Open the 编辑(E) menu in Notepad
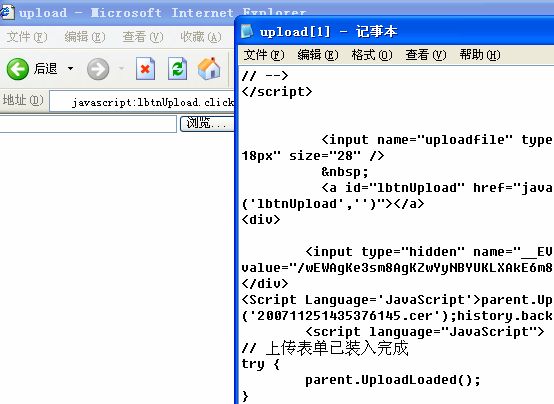554x404 pixels. pos(318,55)
